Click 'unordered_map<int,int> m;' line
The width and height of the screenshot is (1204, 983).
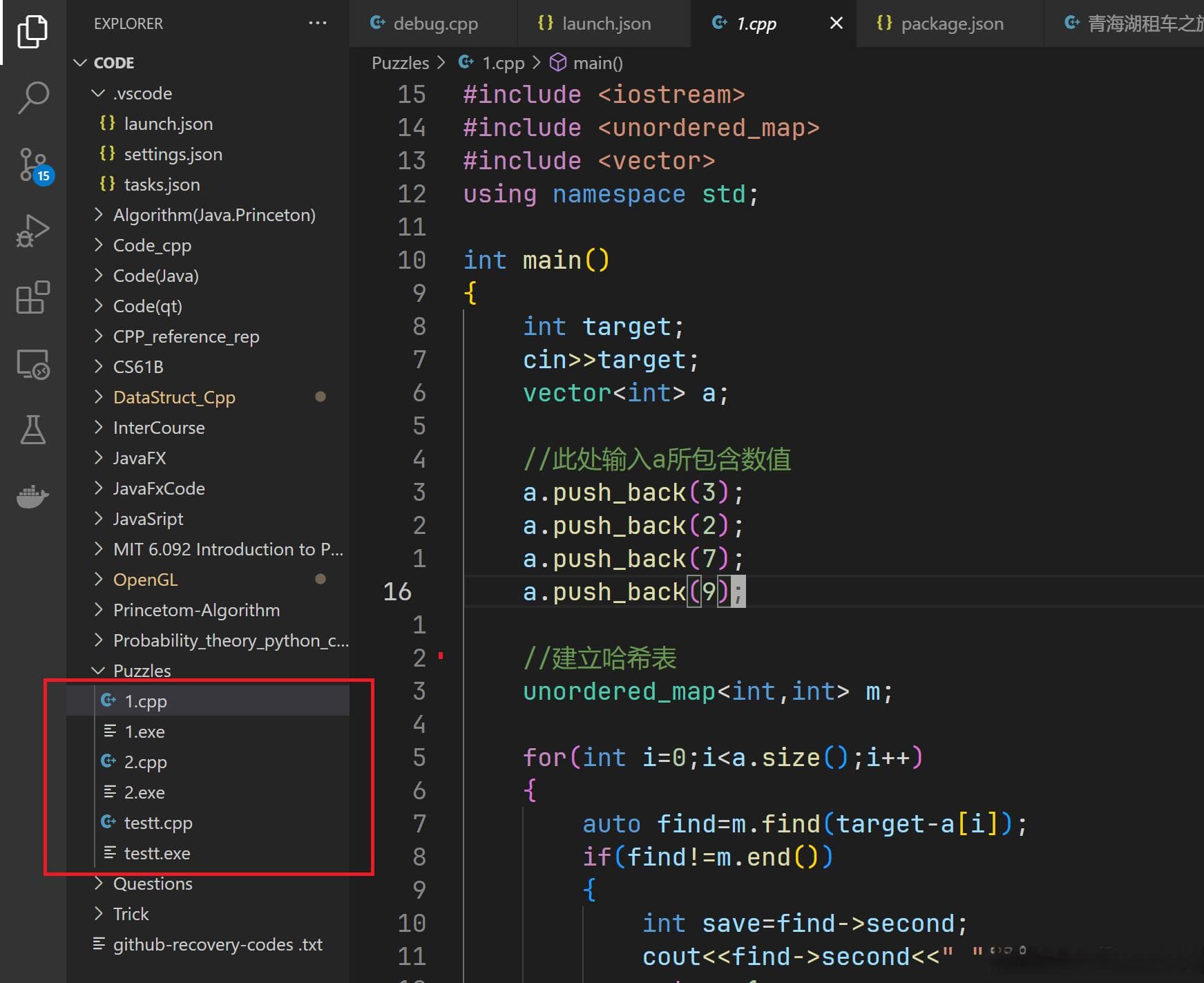708,691
